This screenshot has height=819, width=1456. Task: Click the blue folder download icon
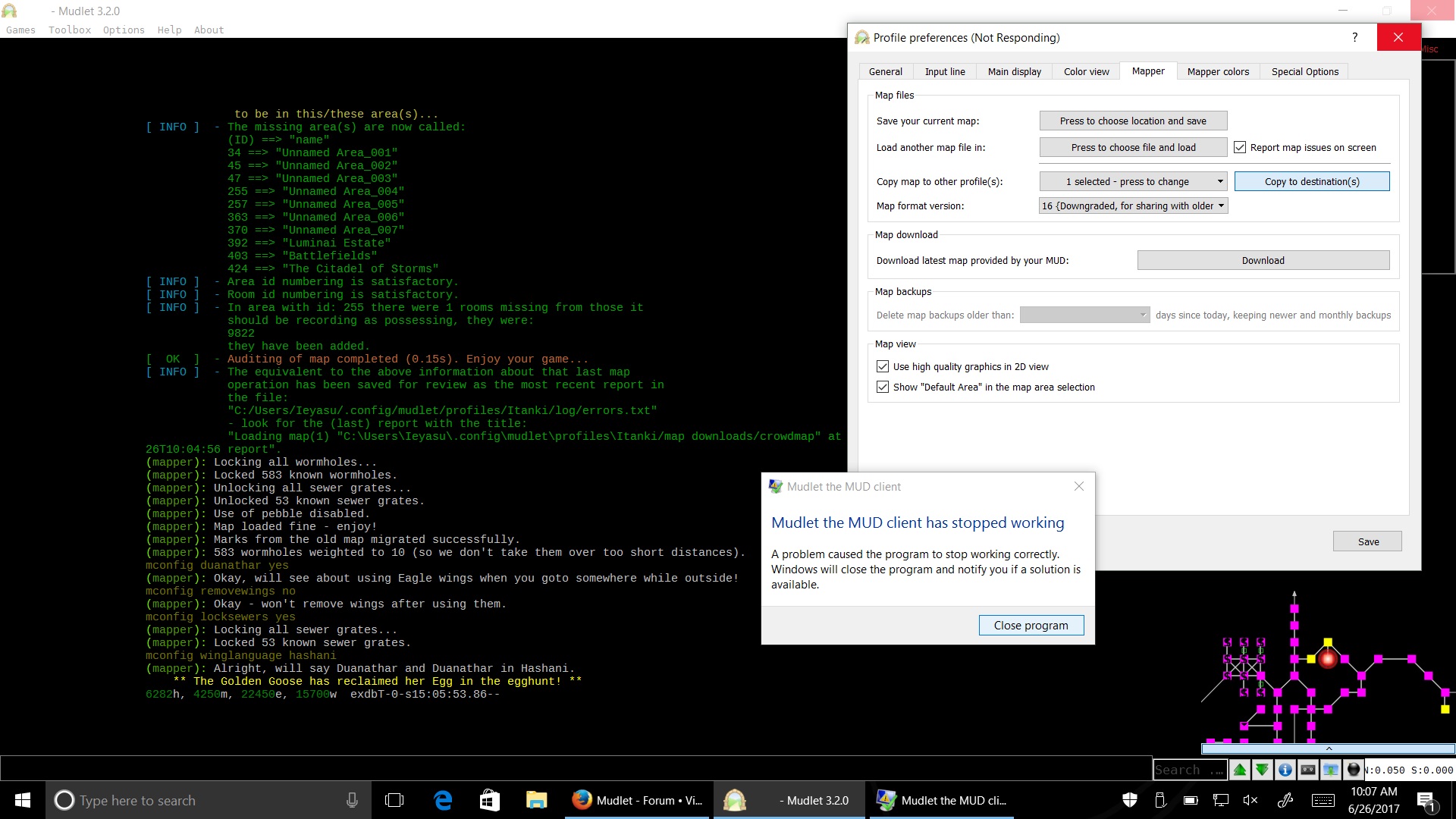(1331, 770)
